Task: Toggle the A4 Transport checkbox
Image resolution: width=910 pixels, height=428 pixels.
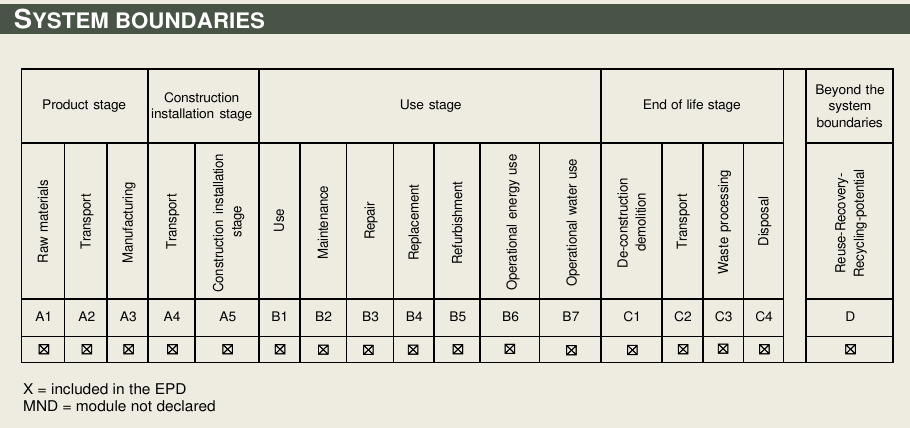Action: tap(172, 349)
